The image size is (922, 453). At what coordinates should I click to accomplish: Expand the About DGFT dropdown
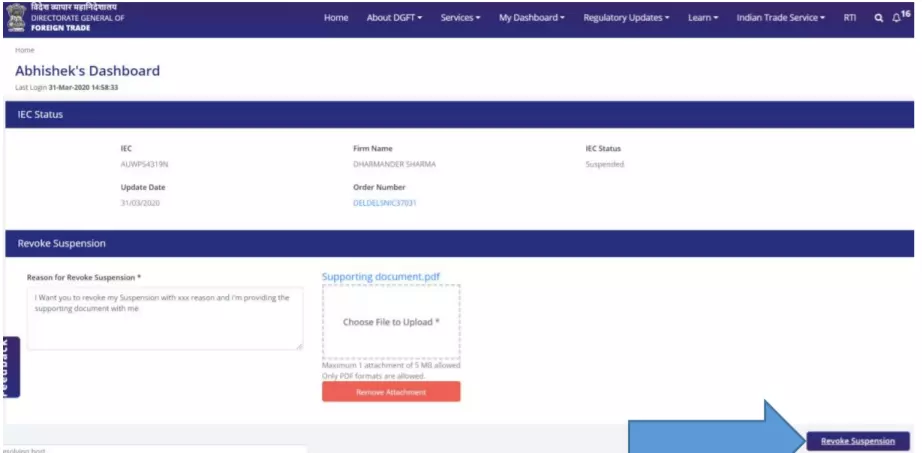click(395, 18)
